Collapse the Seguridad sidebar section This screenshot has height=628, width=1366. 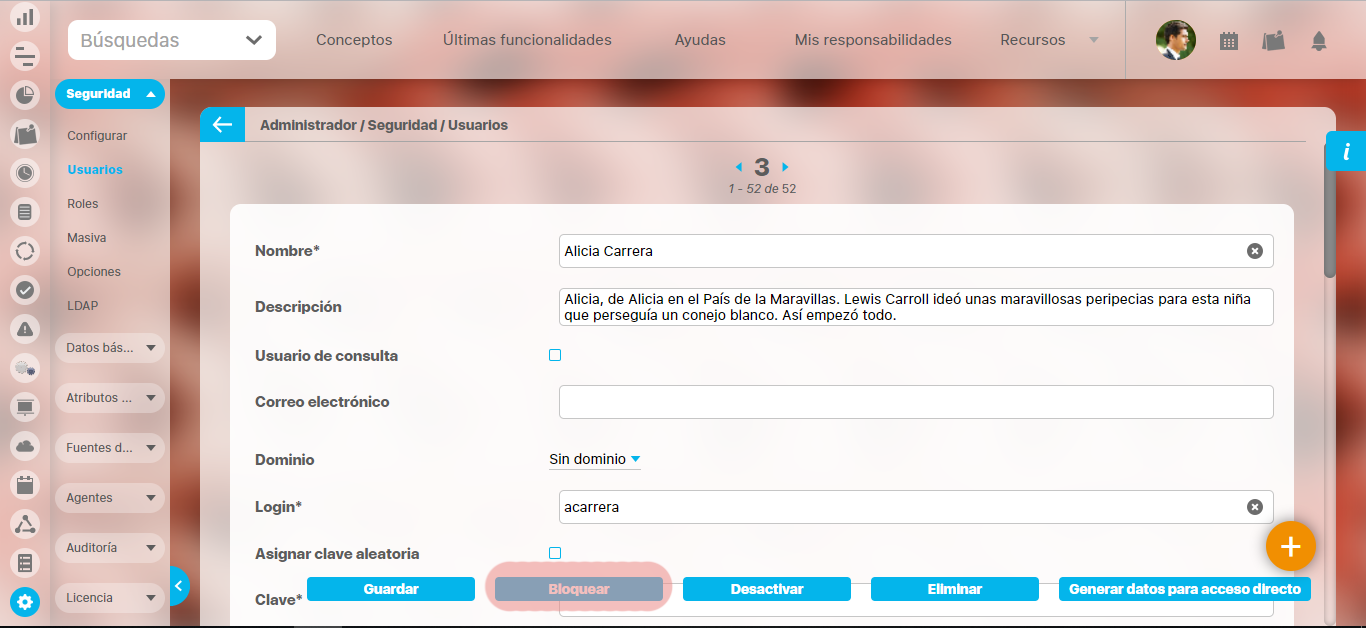point(109,94)
